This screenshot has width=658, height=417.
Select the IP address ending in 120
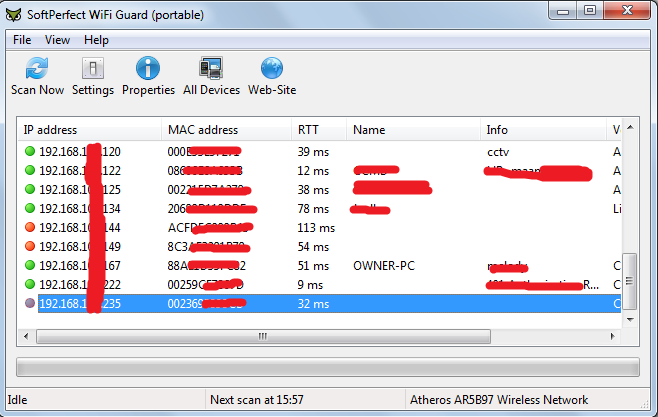(80, 151)
